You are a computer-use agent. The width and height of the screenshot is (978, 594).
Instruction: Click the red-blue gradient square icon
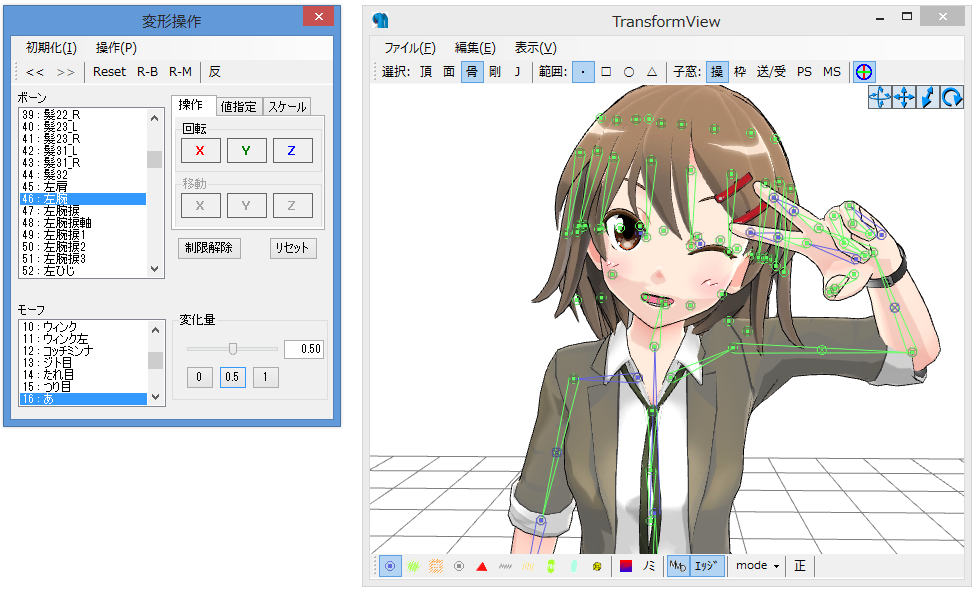(625, 566)
